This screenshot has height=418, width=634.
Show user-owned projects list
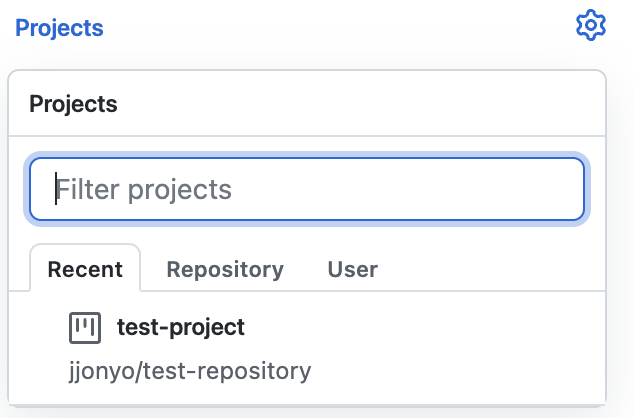(353, 269)
